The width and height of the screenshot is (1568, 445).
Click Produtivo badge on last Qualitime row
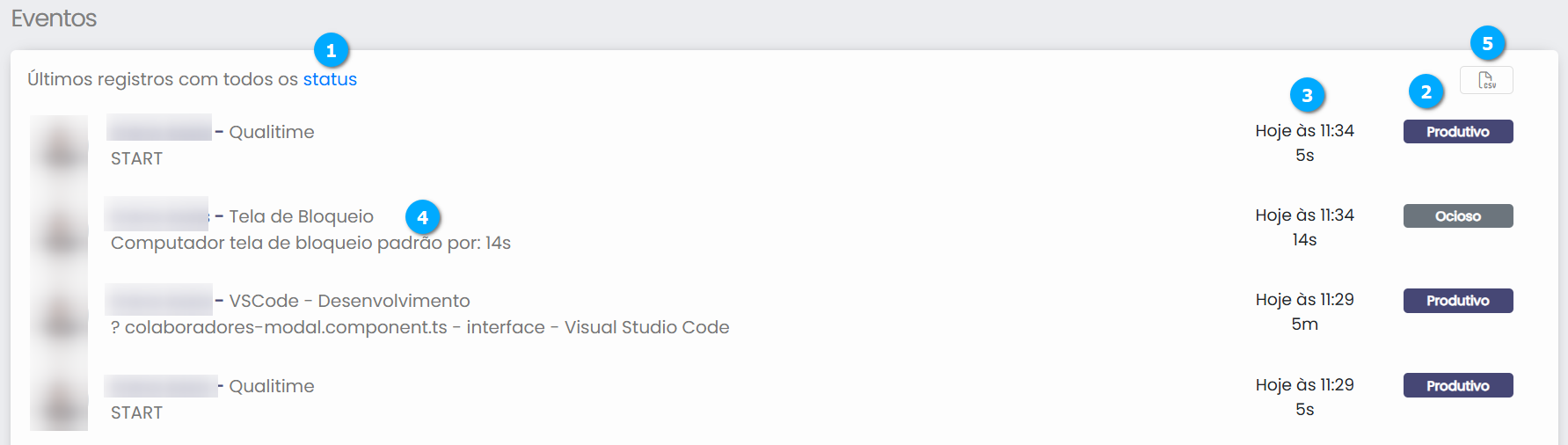tap(1457, 385)
